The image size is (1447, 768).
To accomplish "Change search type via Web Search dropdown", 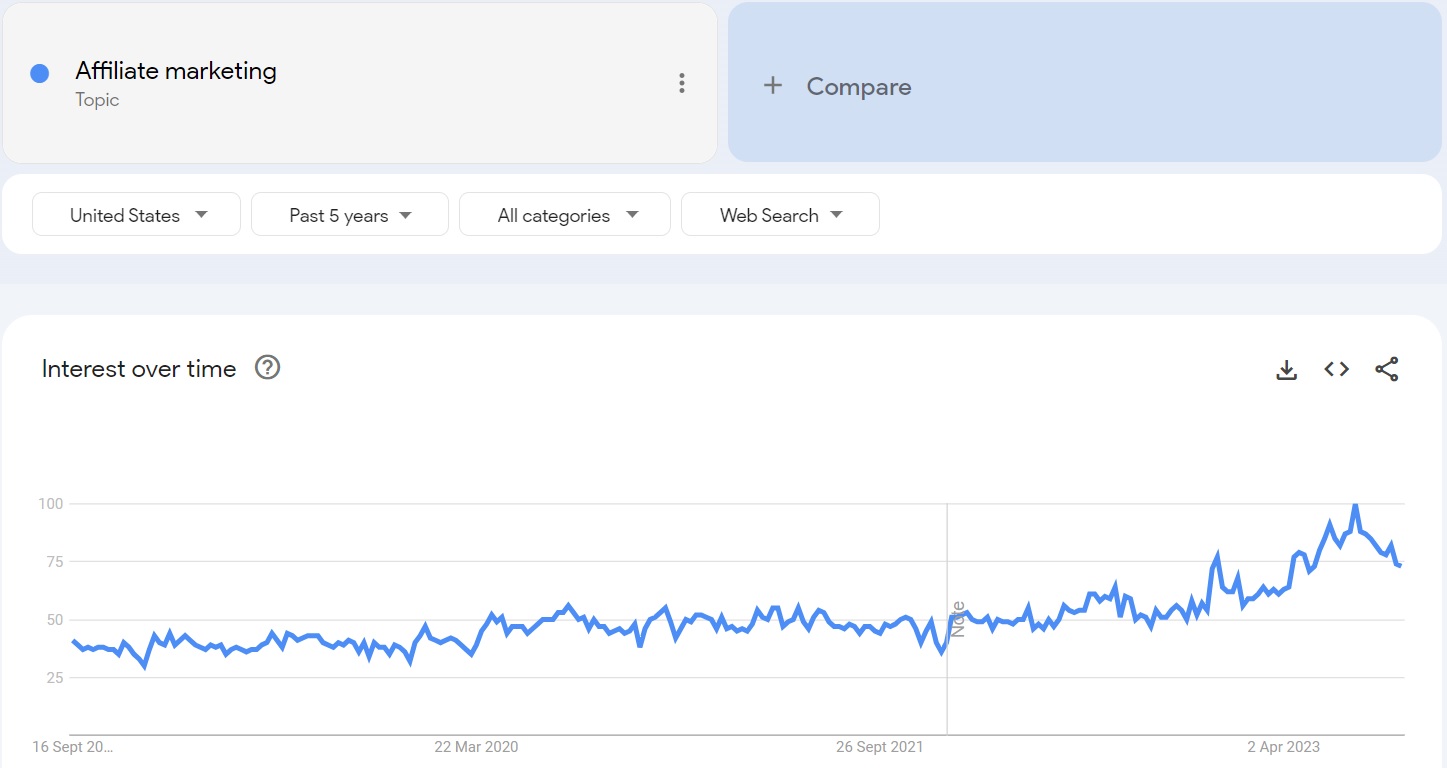I will click(x=780, y=214).
